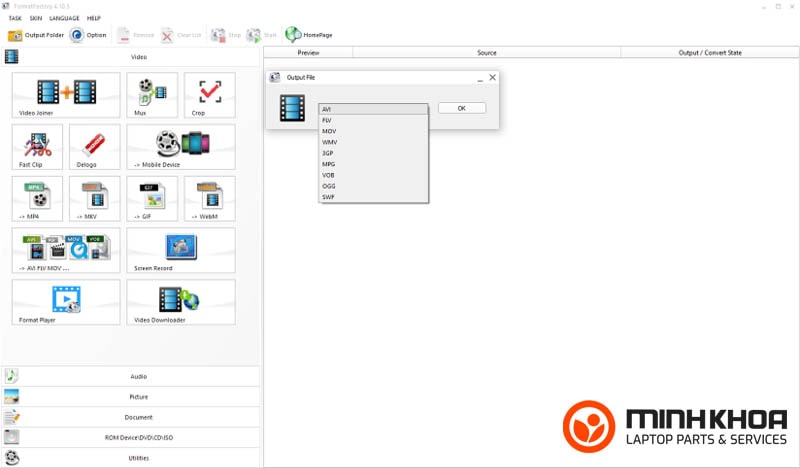Click the Output / Convert State column header

pyautogui.click(x=710, y=53)
